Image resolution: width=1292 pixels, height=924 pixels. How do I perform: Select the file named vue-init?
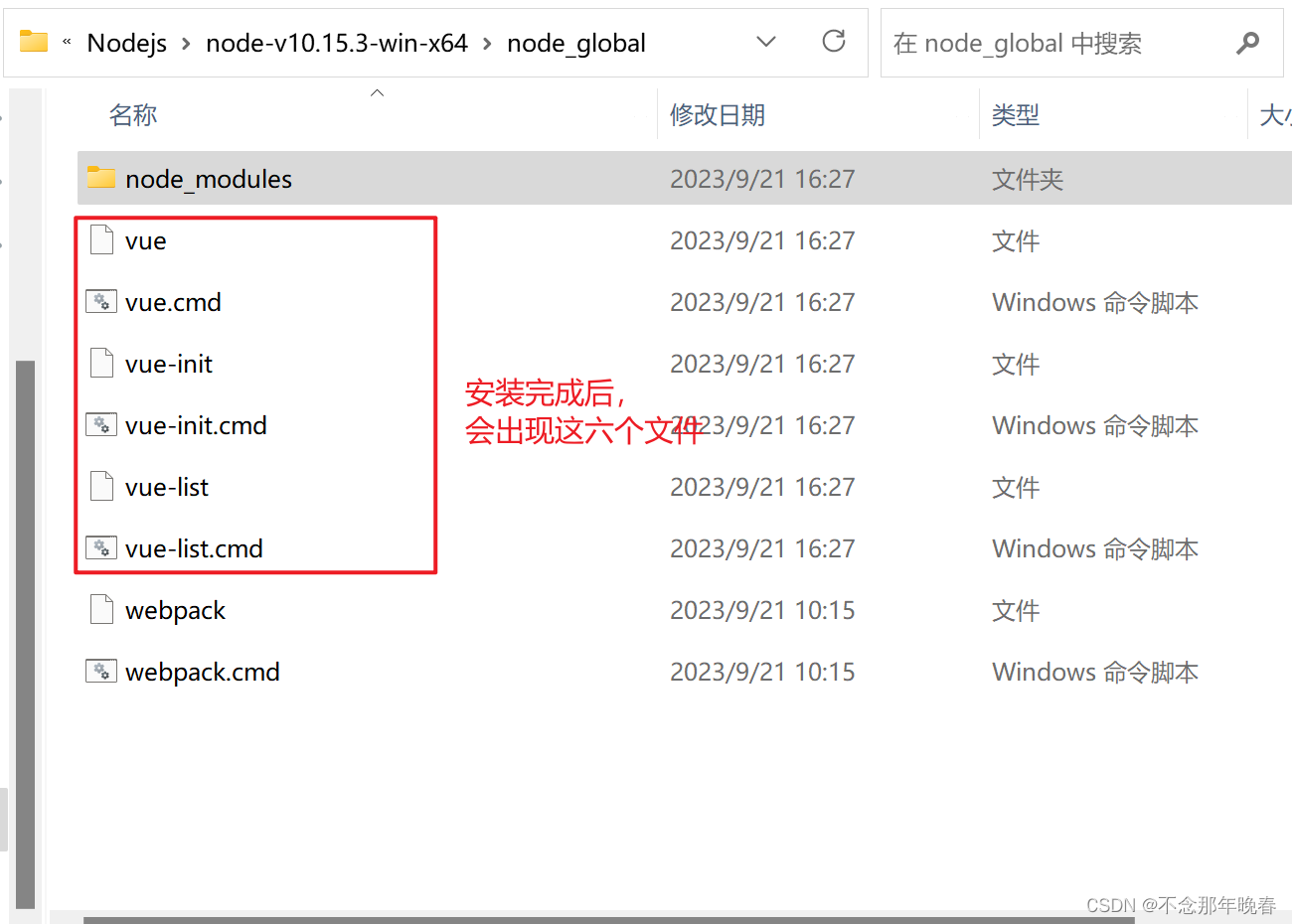pos(169,364)
